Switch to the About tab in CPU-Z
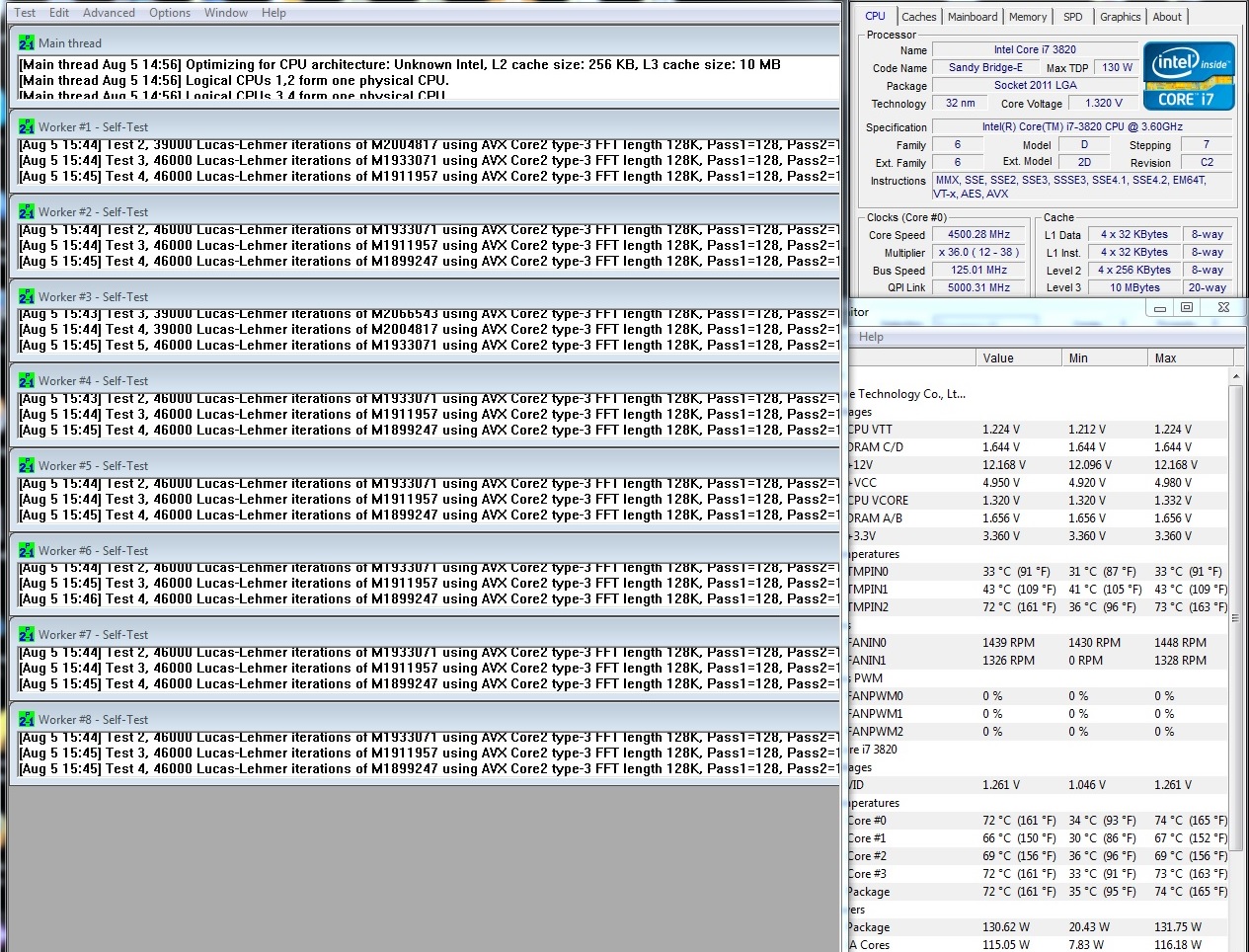Screen dimensions: 1249x952 [x=1167, y=17]
